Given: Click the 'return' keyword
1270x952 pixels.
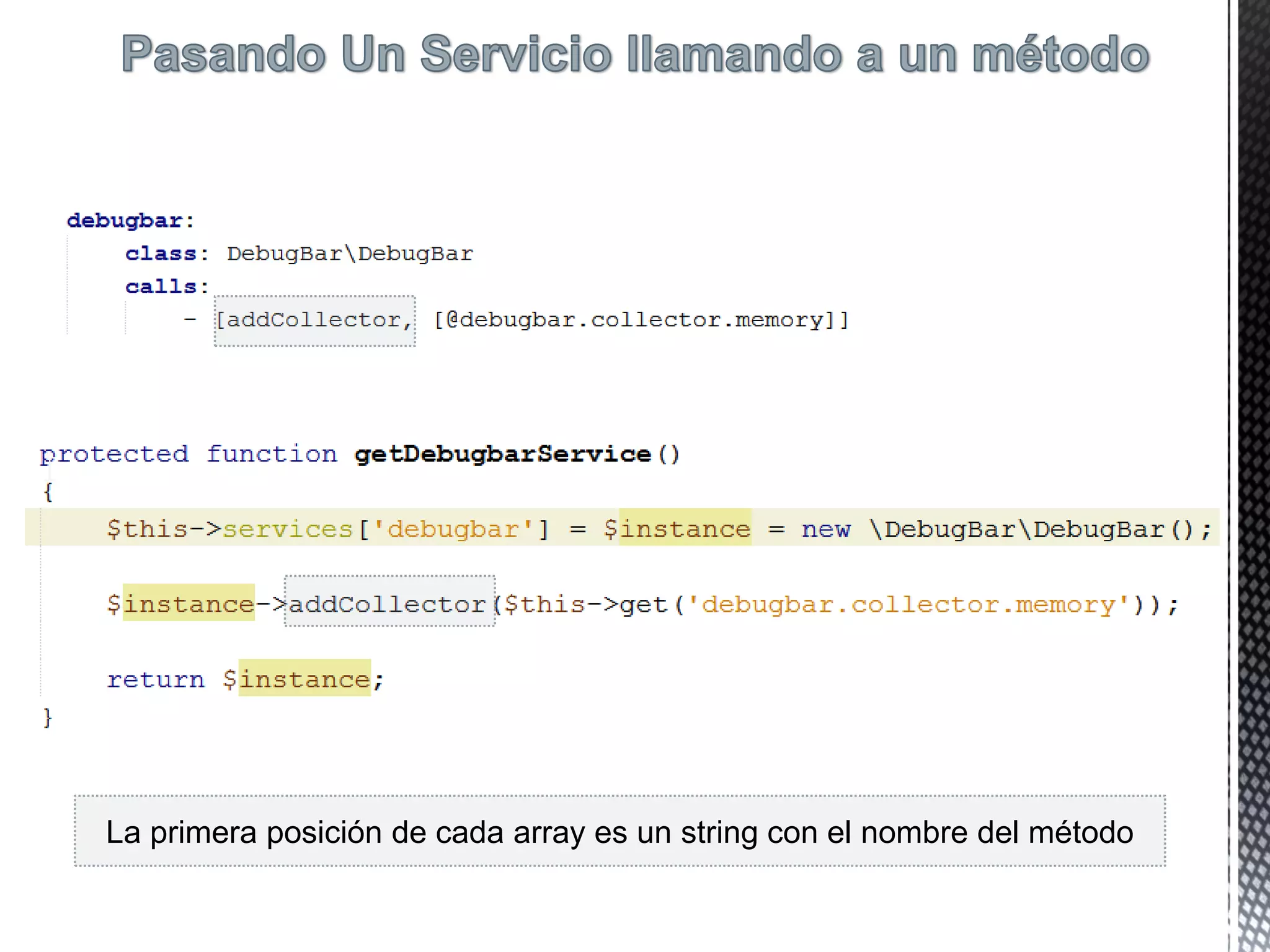Looking at the screenshot, I should pos(156,680).
